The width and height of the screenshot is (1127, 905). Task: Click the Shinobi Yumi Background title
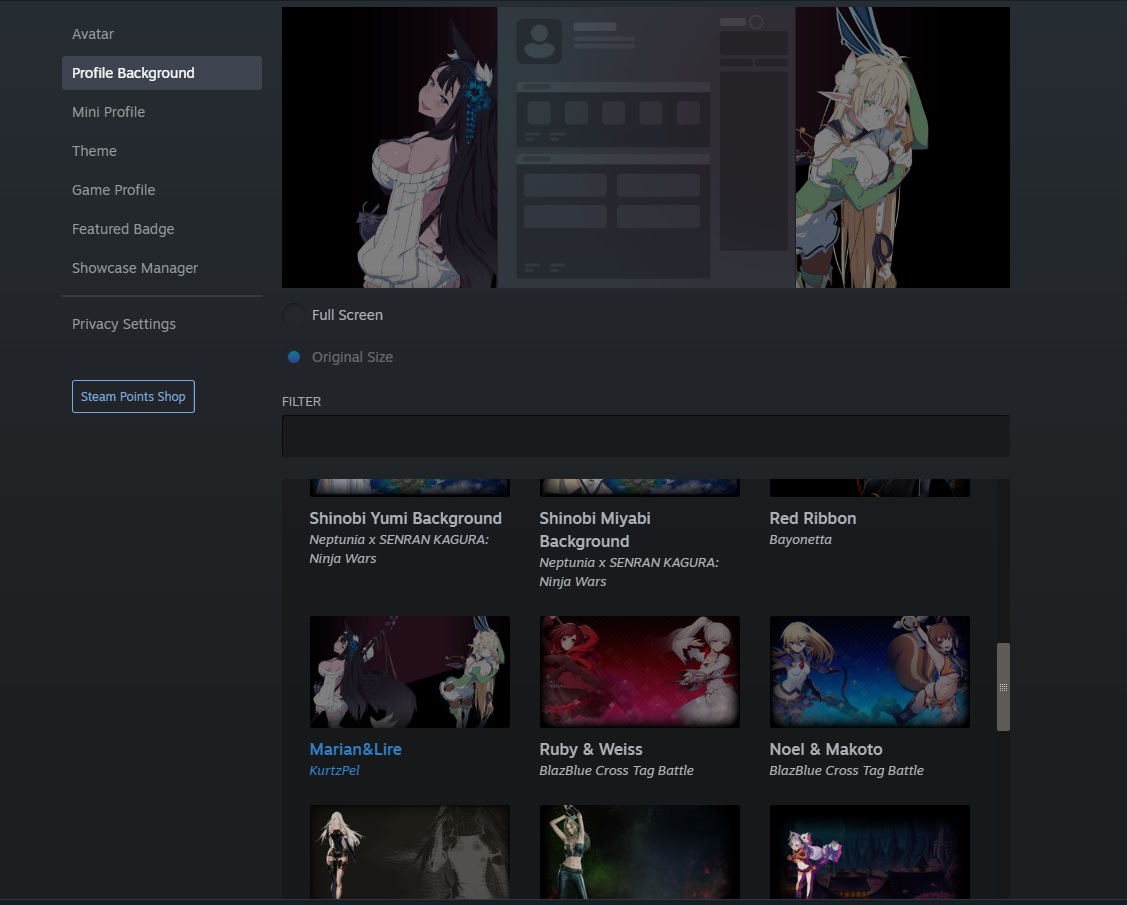(x=405, y=518)
